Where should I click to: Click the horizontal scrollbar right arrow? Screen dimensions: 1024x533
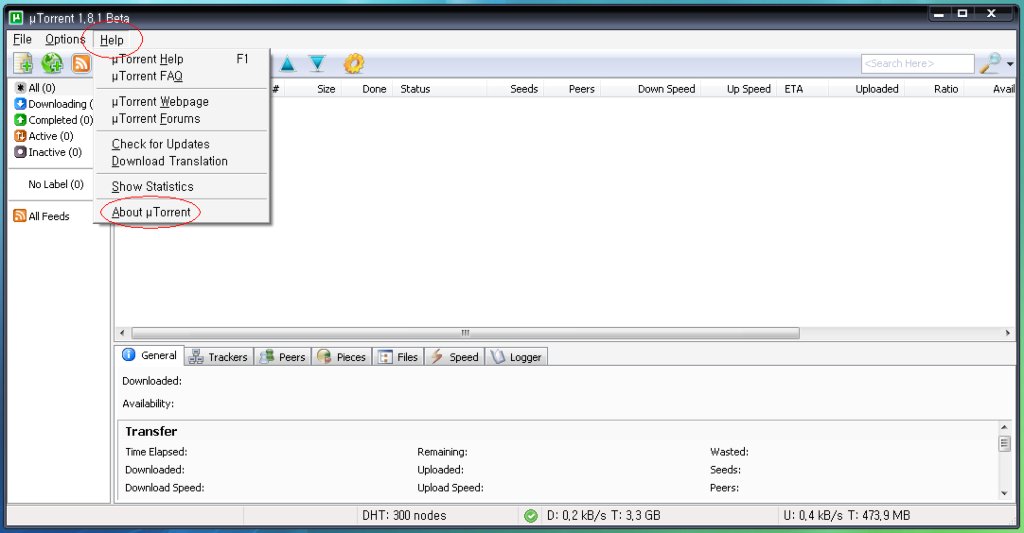(1007, 333)
